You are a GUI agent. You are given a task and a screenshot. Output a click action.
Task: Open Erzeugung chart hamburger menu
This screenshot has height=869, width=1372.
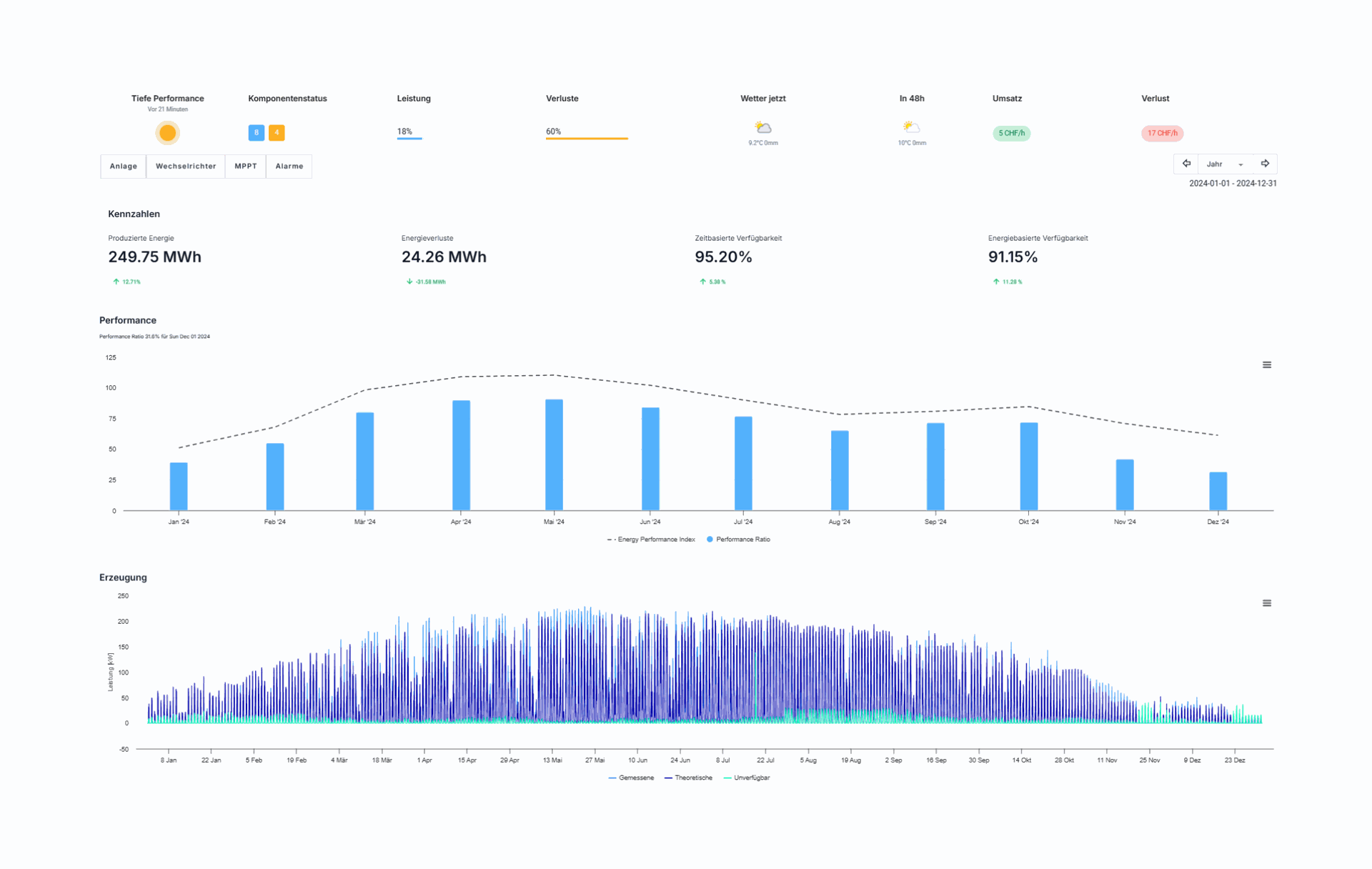pyautogui.click(x=1266, y=603)
